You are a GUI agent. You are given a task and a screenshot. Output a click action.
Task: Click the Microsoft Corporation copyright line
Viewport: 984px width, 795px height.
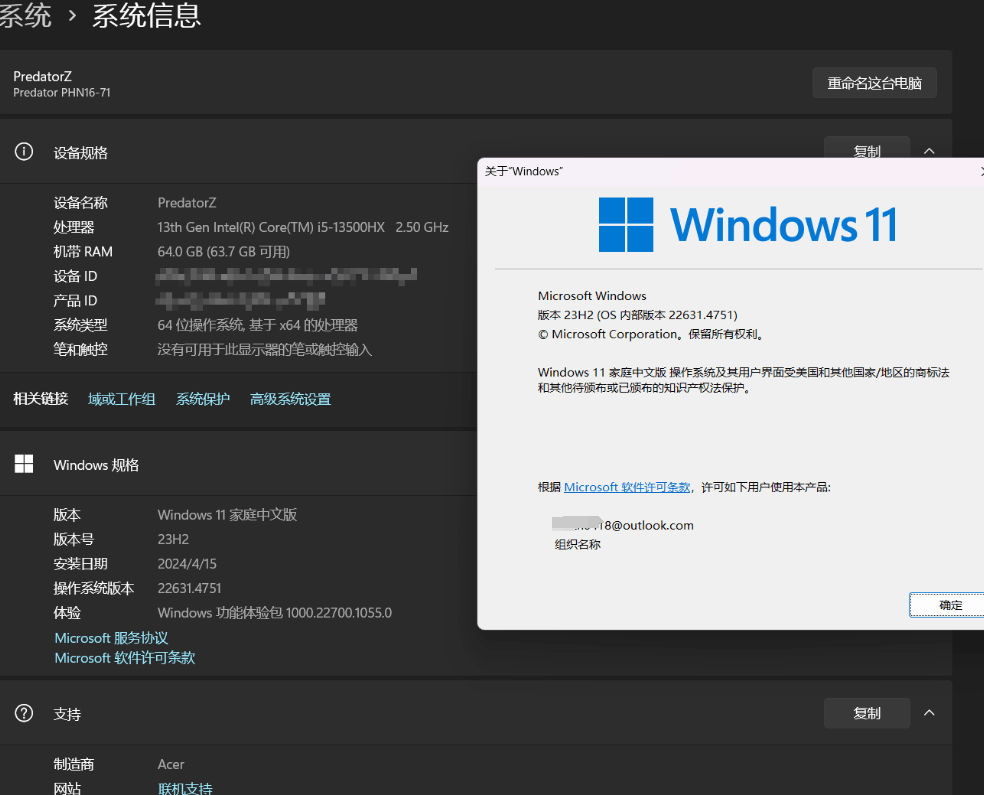click(651, 334)
